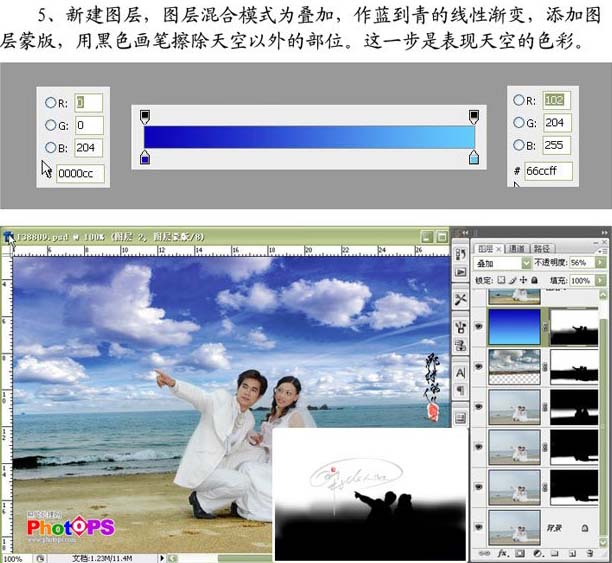Click the fx layer style icon
Image resolution: width=612 pixels, height=563 pixels.
click(502, 553)
